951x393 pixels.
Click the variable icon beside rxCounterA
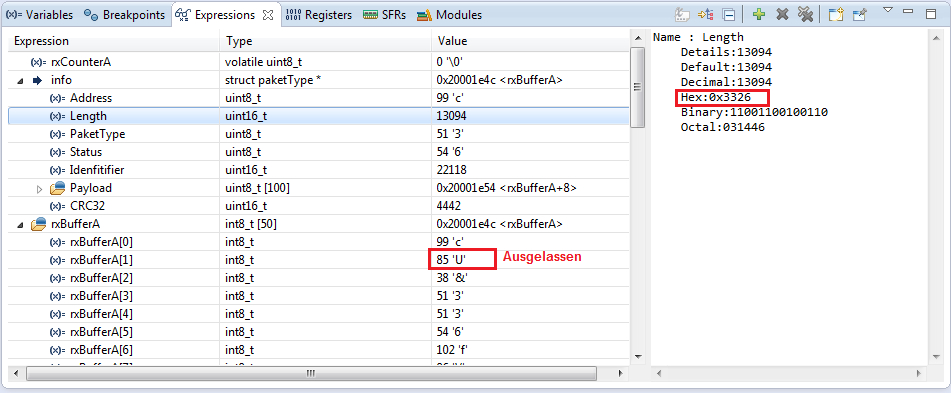(x=39, y=62)
